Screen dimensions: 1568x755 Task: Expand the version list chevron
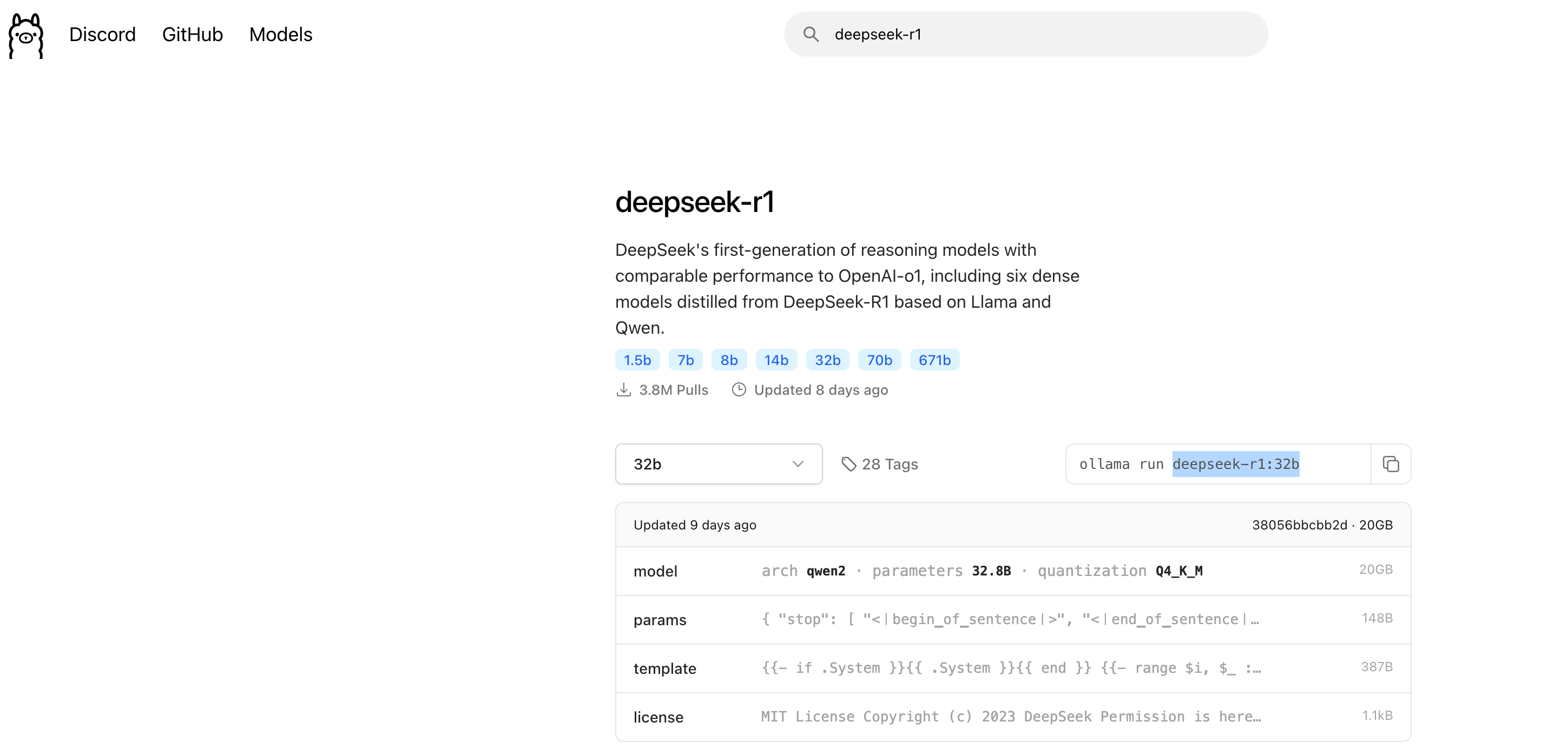(798, 464)
